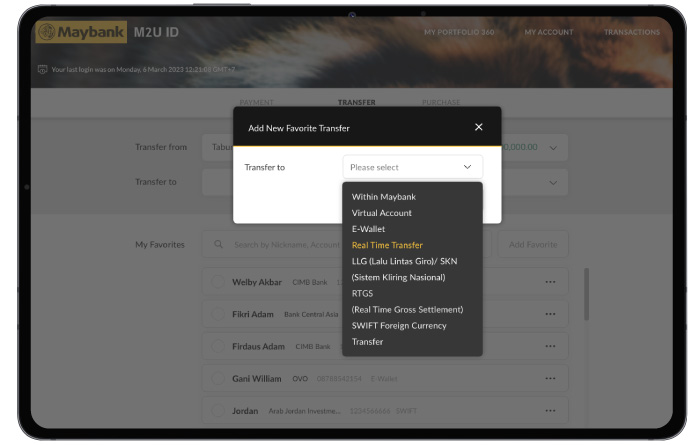
Task: Click the last login info icon
Action: (42, 69)
